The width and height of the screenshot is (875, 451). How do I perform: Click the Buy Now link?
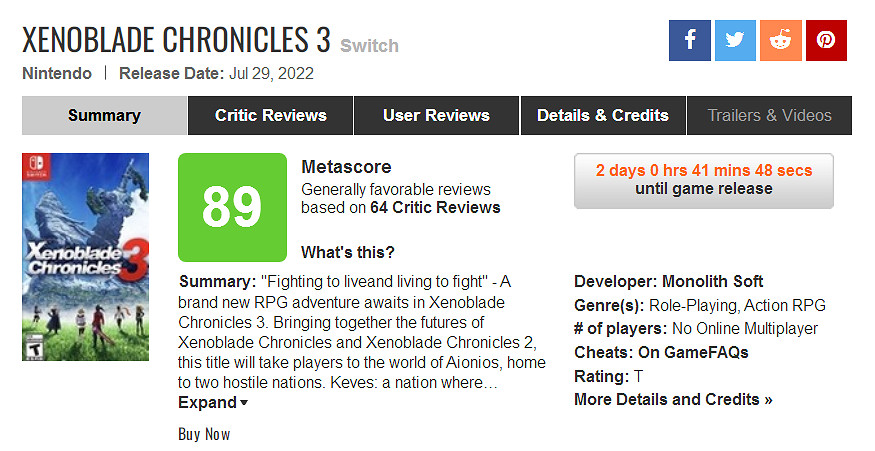204,434
